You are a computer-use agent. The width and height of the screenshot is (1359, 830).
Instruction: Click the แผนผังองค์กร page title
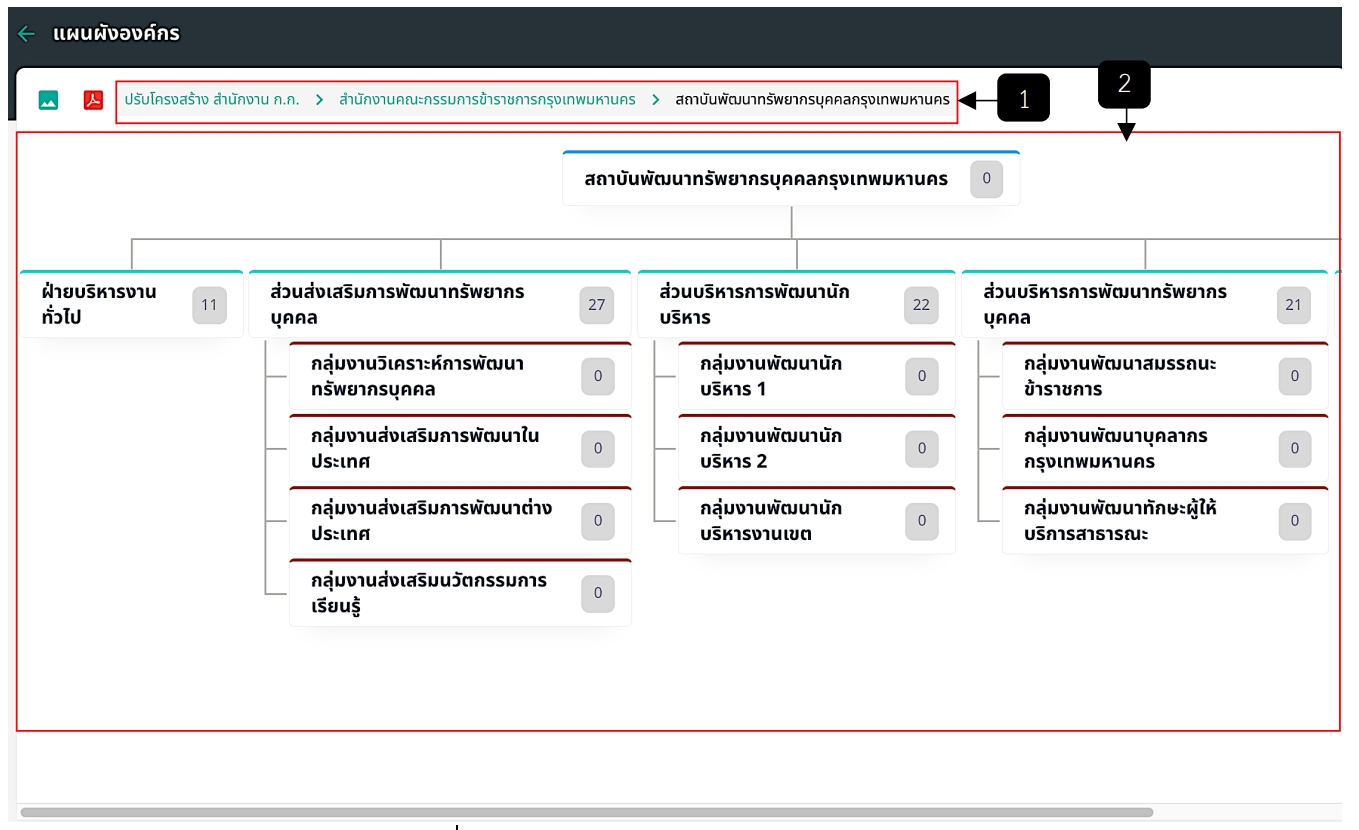(x=116, y=34)
